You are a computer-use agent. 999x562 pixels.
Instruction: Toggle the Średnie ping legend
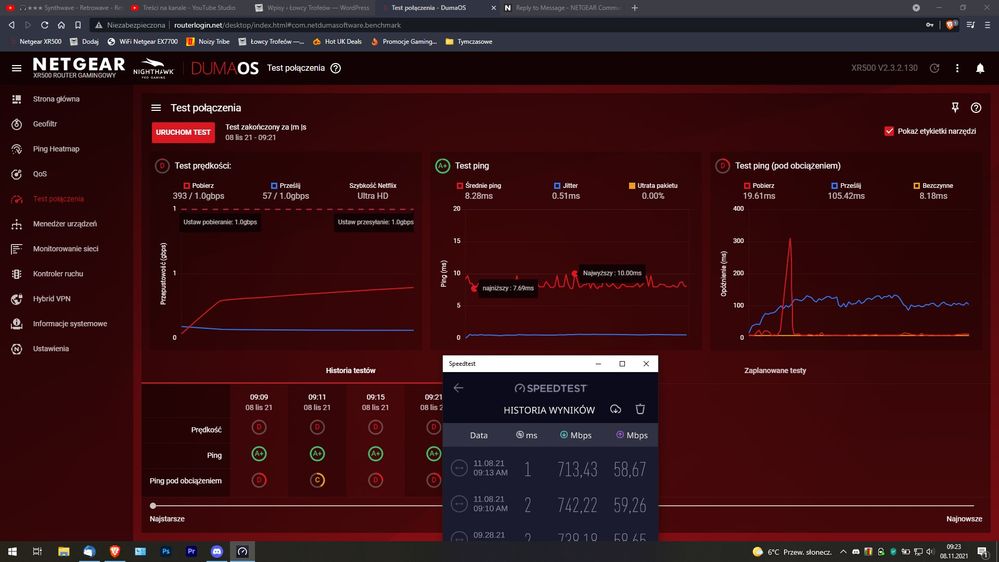point(478,185)
